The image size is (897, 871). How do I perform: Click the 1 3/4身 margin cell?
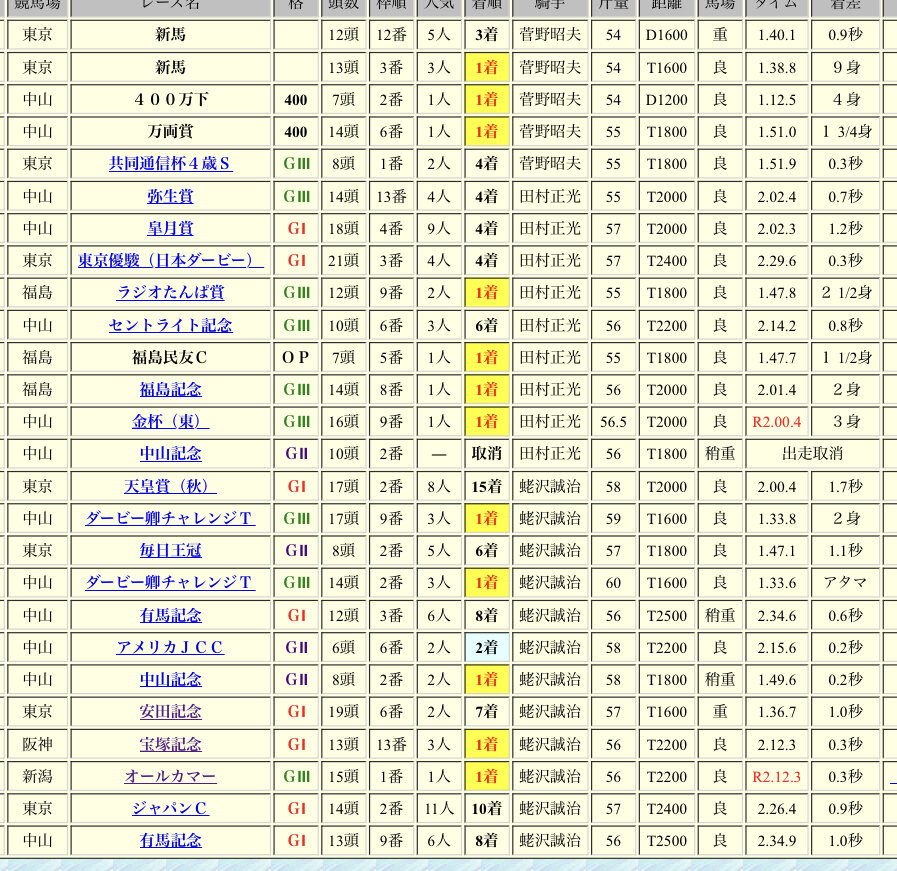pos(845,132)
